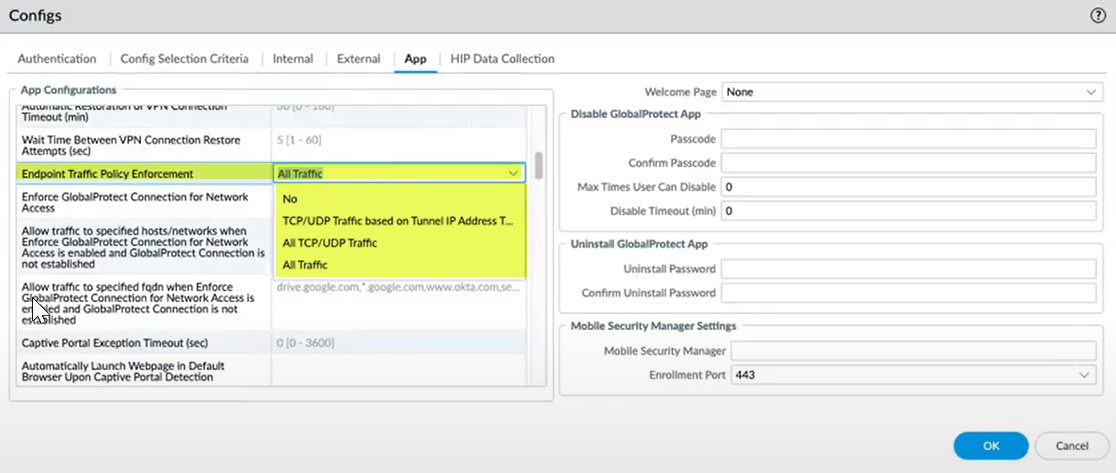Click the help question mark icon
This screenshot has height=473, width=1116.
click(1097, 16)
